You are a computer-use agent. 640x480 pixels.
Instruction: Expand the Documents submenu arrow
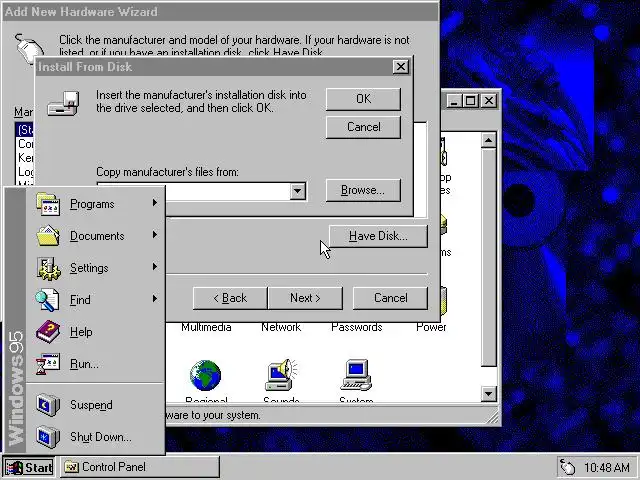[155, 235]
